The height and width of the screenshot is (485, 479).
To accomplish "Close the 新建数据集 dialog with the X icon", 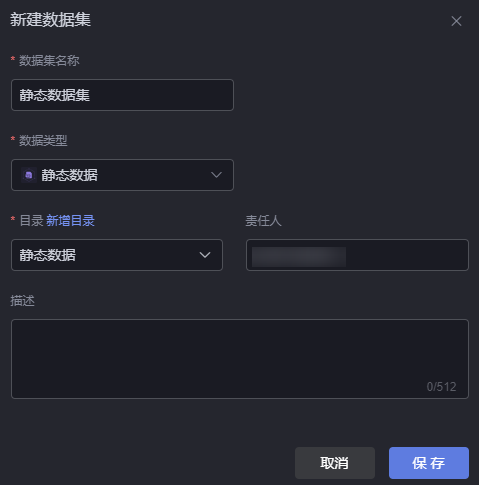I will tap(456, 21).
